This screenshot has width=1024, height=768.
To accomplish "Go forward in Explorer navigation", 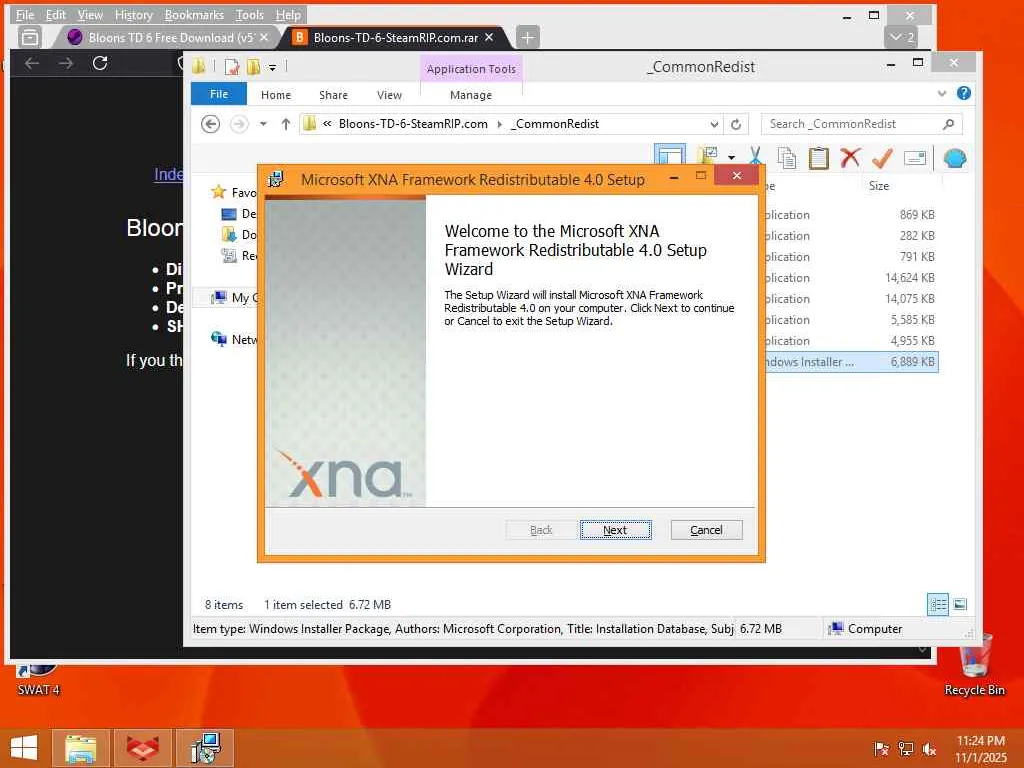I will pyautogui.click(x=239, y=123).
